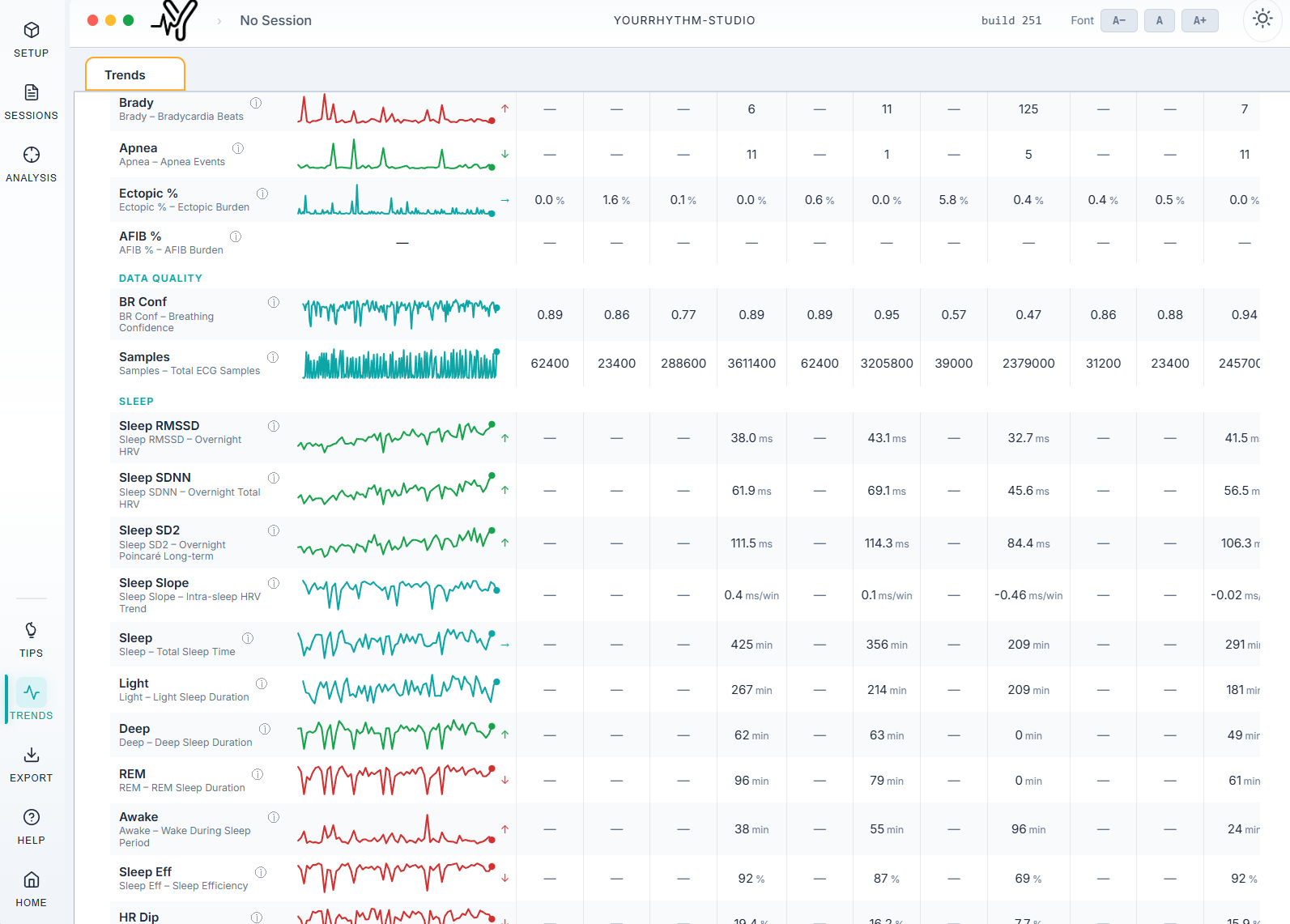Click Sleep Eff value 87 %

click(x=887, y=879)
